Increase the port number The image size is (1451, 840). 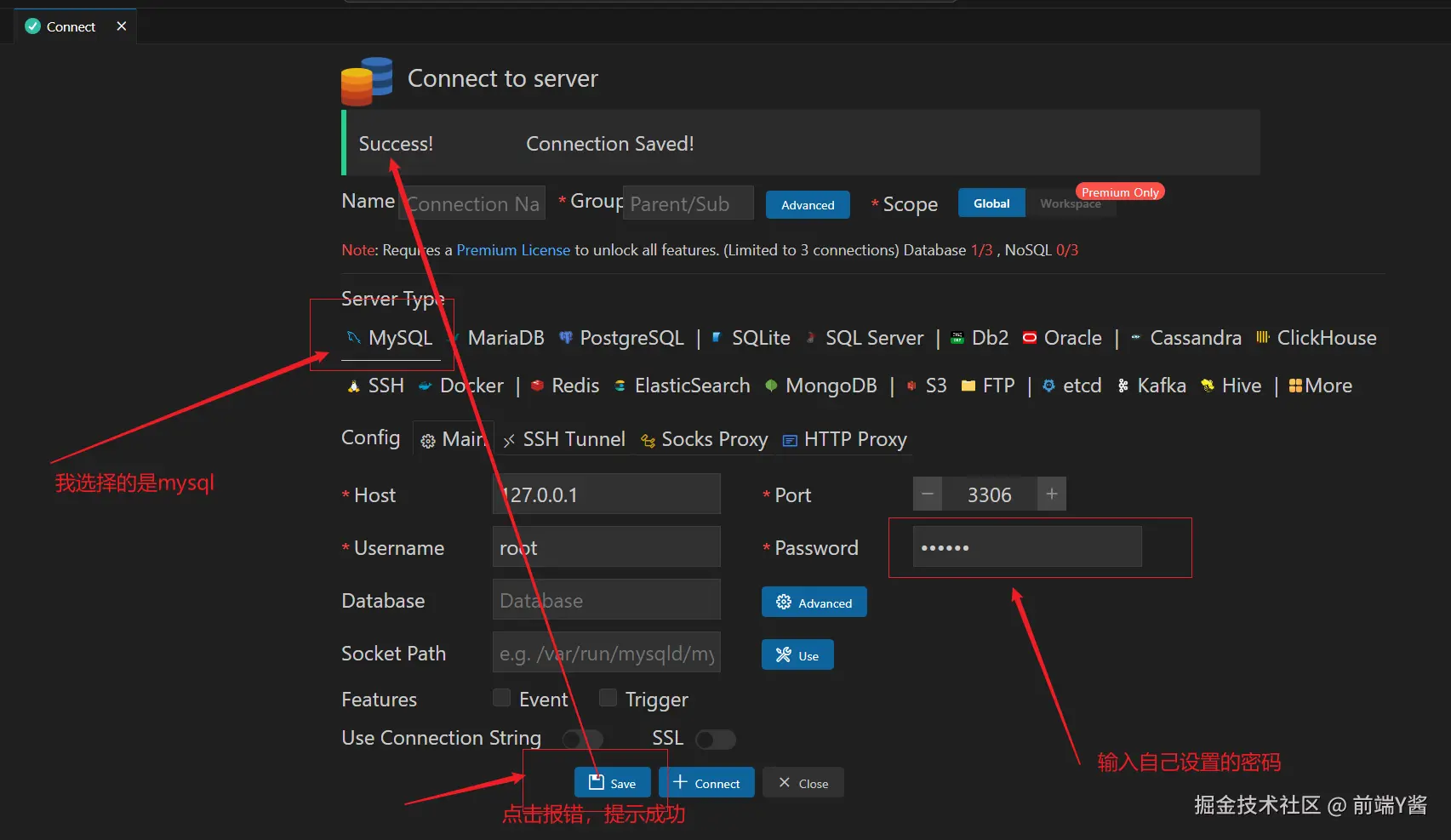(x=1052, y=494)
